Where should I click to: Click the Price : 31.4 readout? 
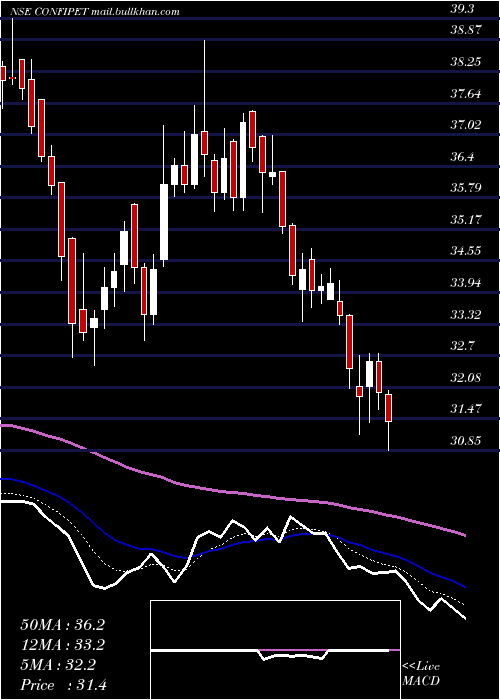coord(63,685)
